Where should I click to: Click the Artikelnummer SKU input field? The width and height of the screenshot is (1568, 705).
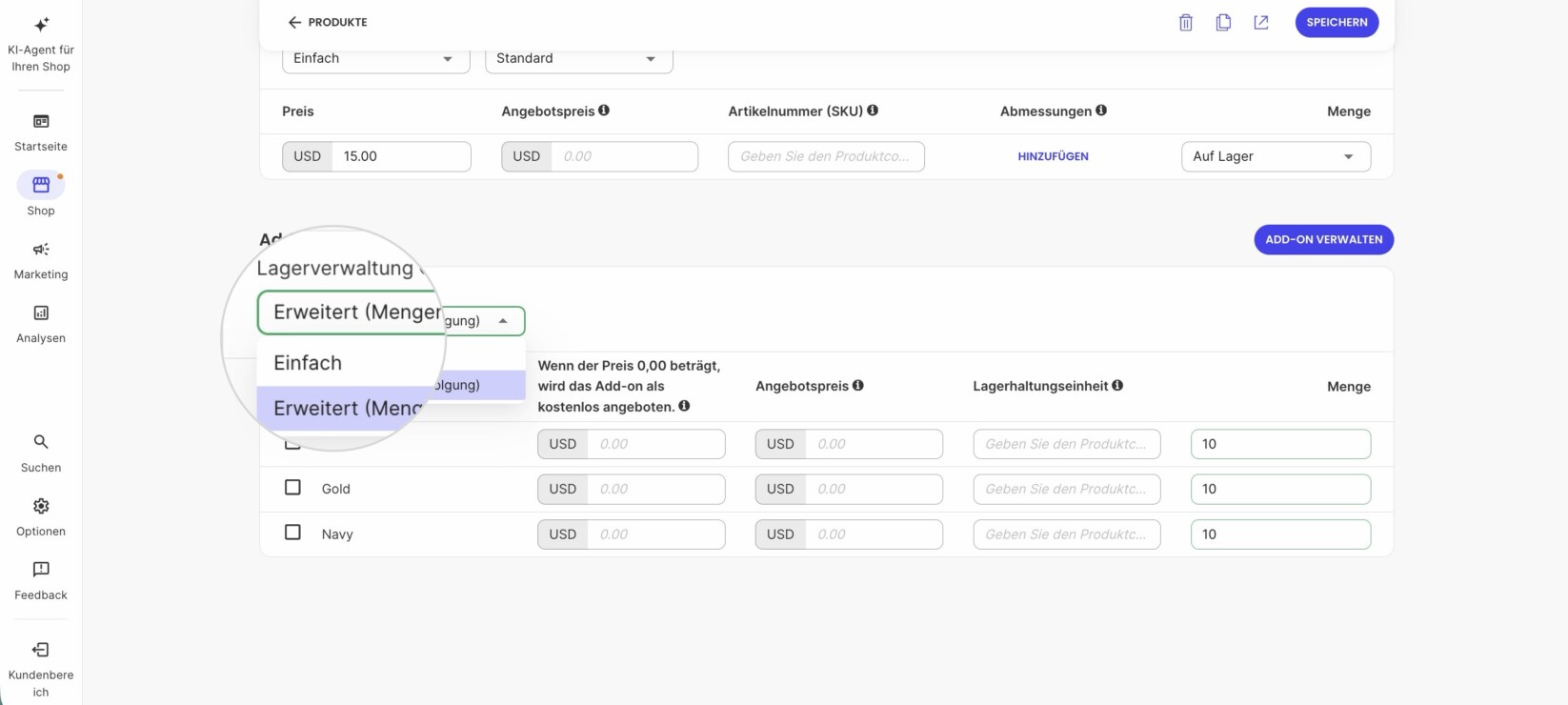[826, 156]
